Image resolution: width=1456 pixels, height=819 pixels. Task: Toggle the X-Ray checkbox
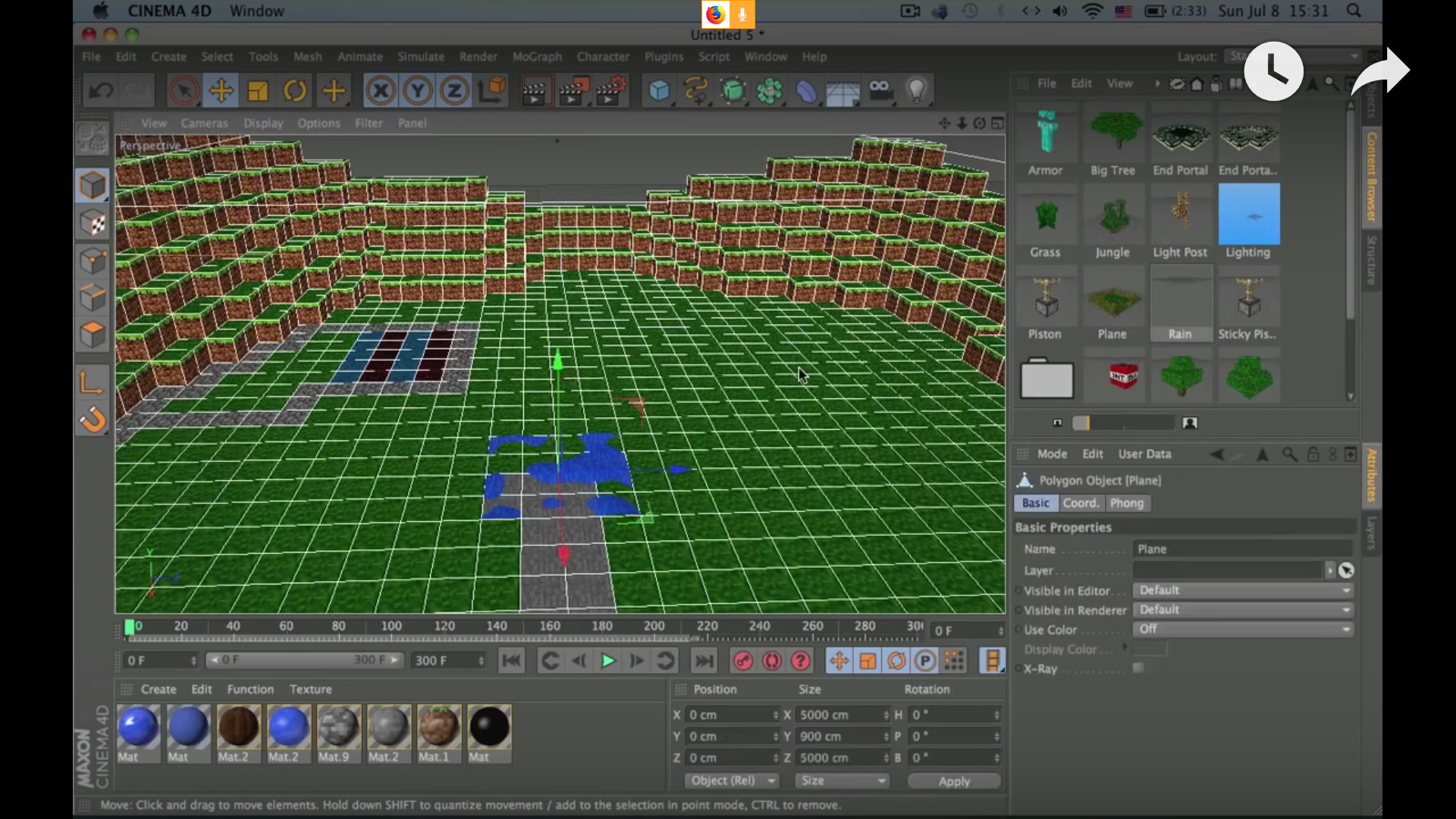pos(1138,668)
